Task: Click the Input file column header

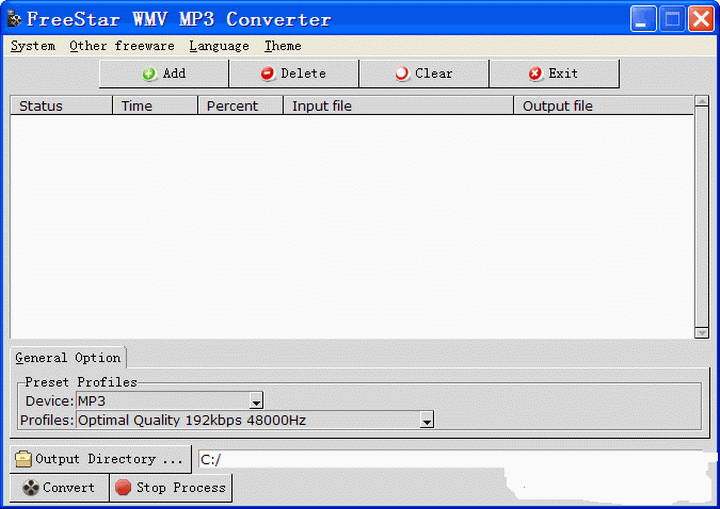Action: (398, 106)
